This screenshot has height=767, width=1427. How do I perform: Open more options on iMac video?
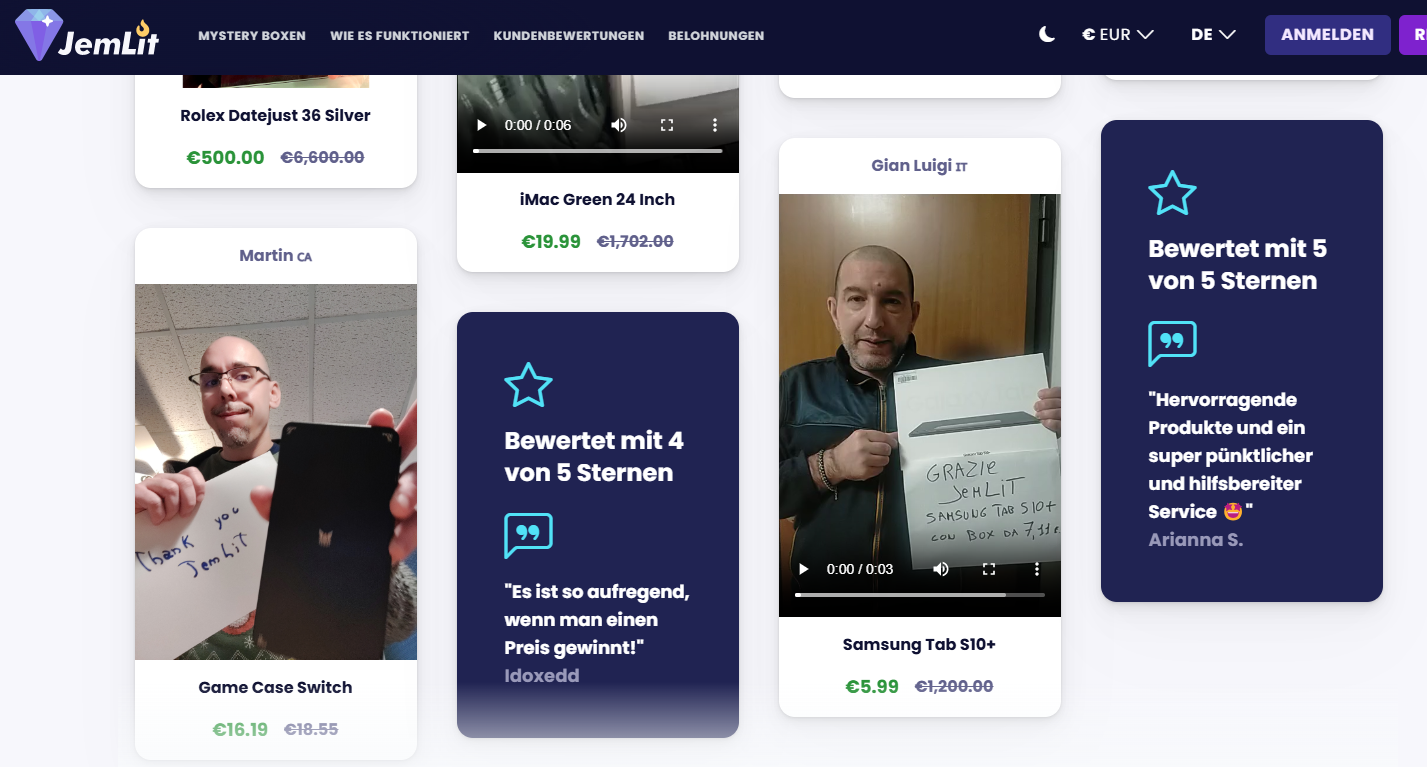[715, 125]
